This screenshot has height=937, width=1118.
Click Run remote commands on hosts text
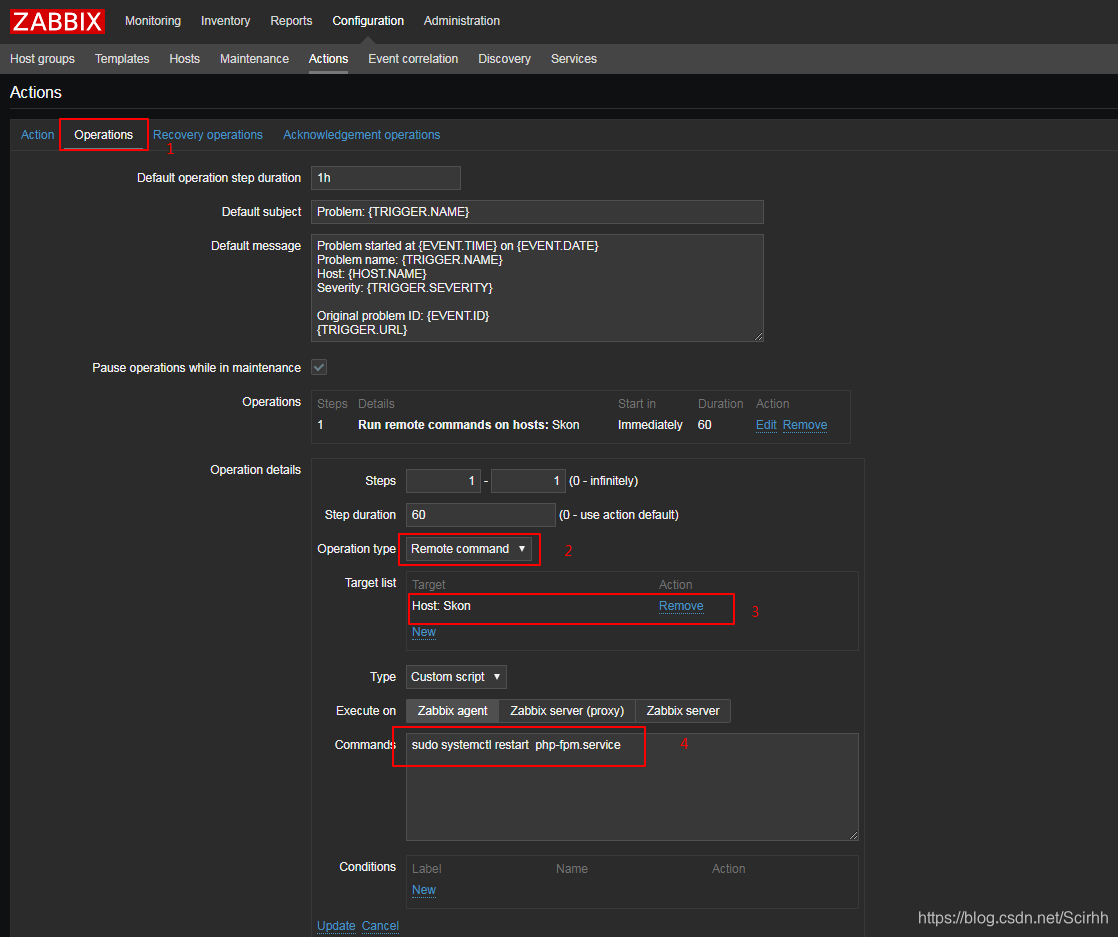pos(453,425)
